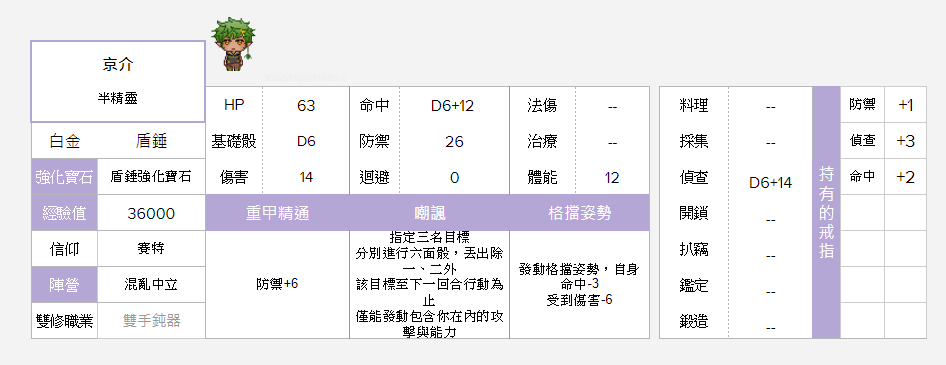
Task: Open the 重甲精通 skill header
Action: coord(278,213)
